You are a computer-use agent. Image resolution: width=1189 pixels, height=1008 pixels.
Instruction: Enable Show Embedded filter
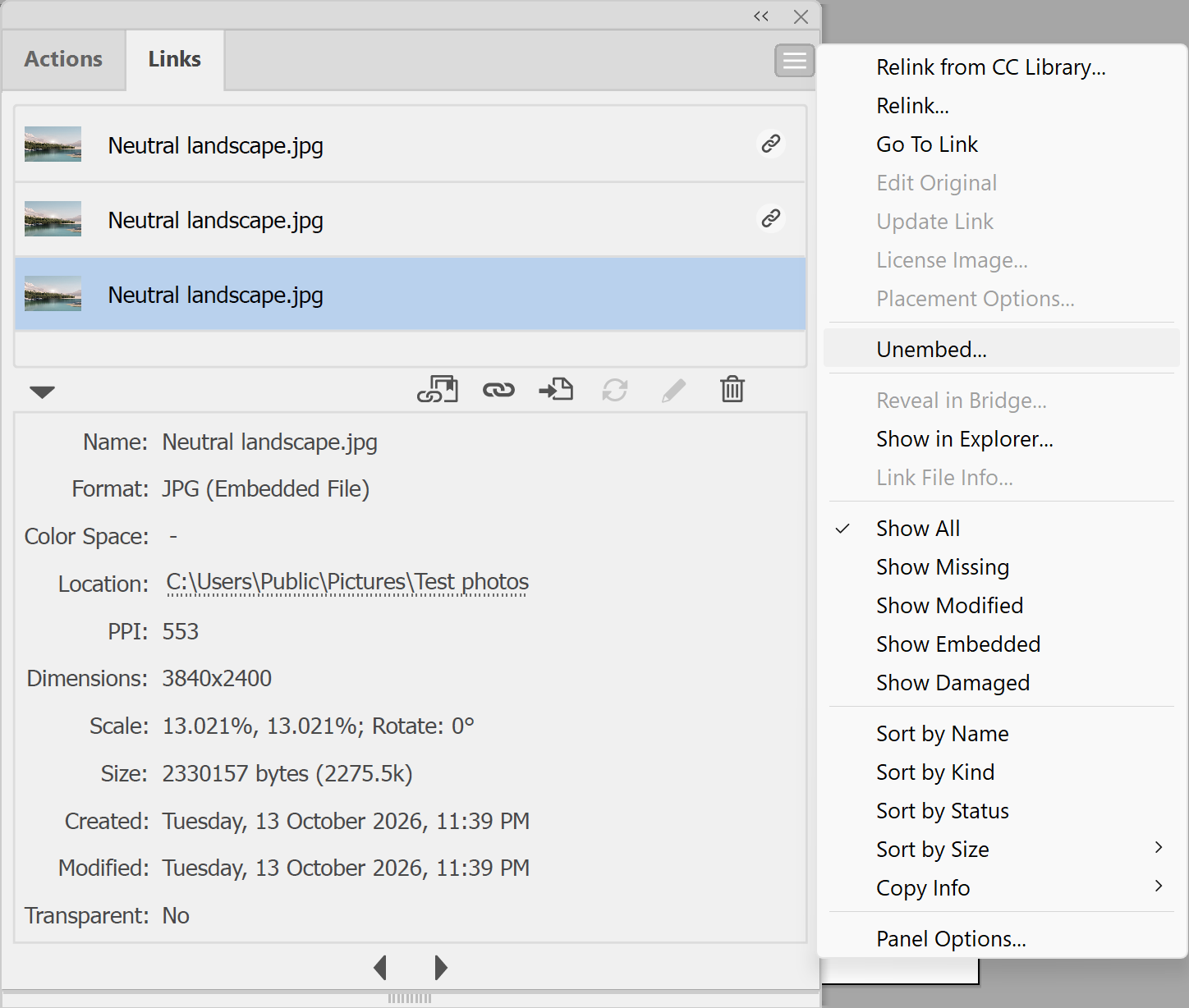pyautogui.click(x=1002, y=644)
